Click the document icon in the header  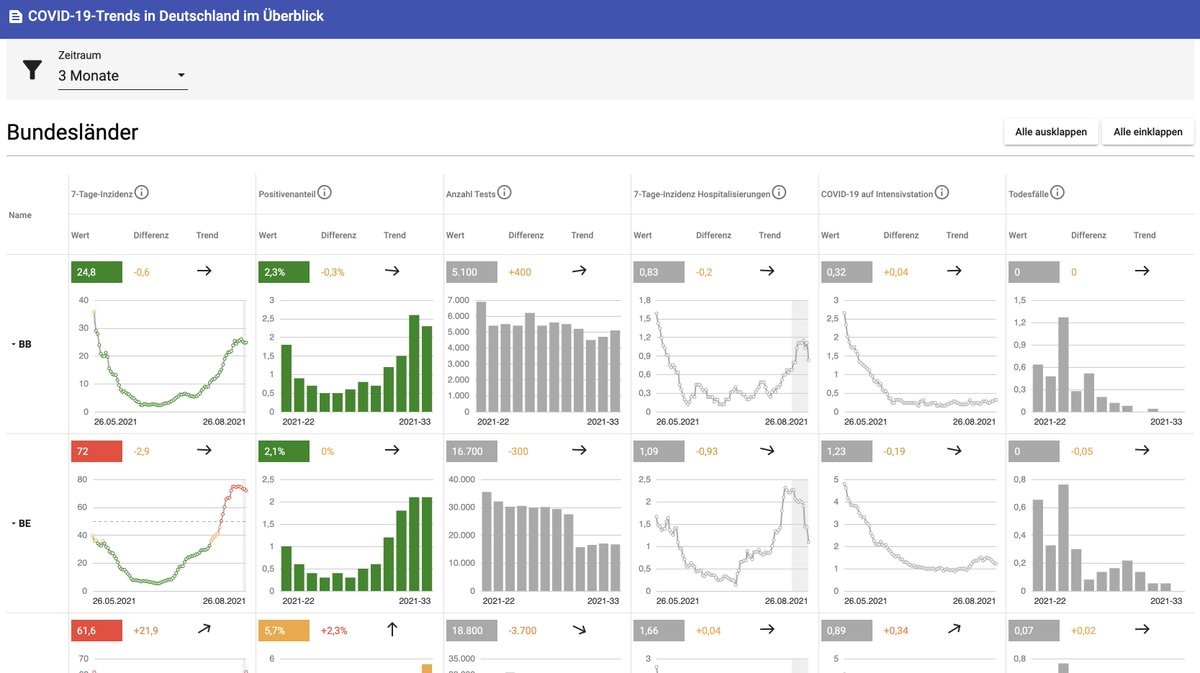click(15, 17)
